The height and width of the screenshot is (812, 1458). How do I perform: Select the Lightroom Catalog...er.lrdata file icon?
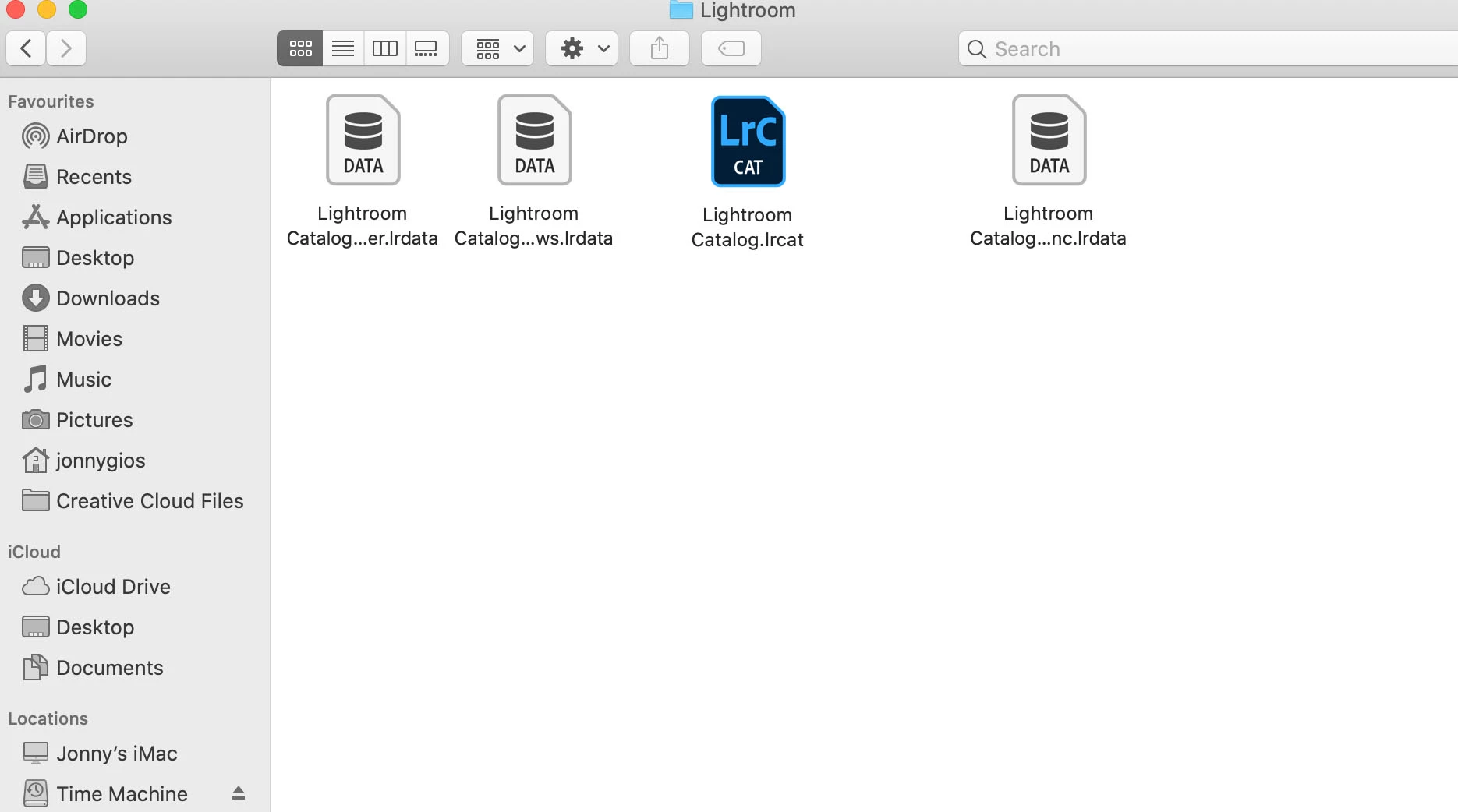click(x=363, y=139)
